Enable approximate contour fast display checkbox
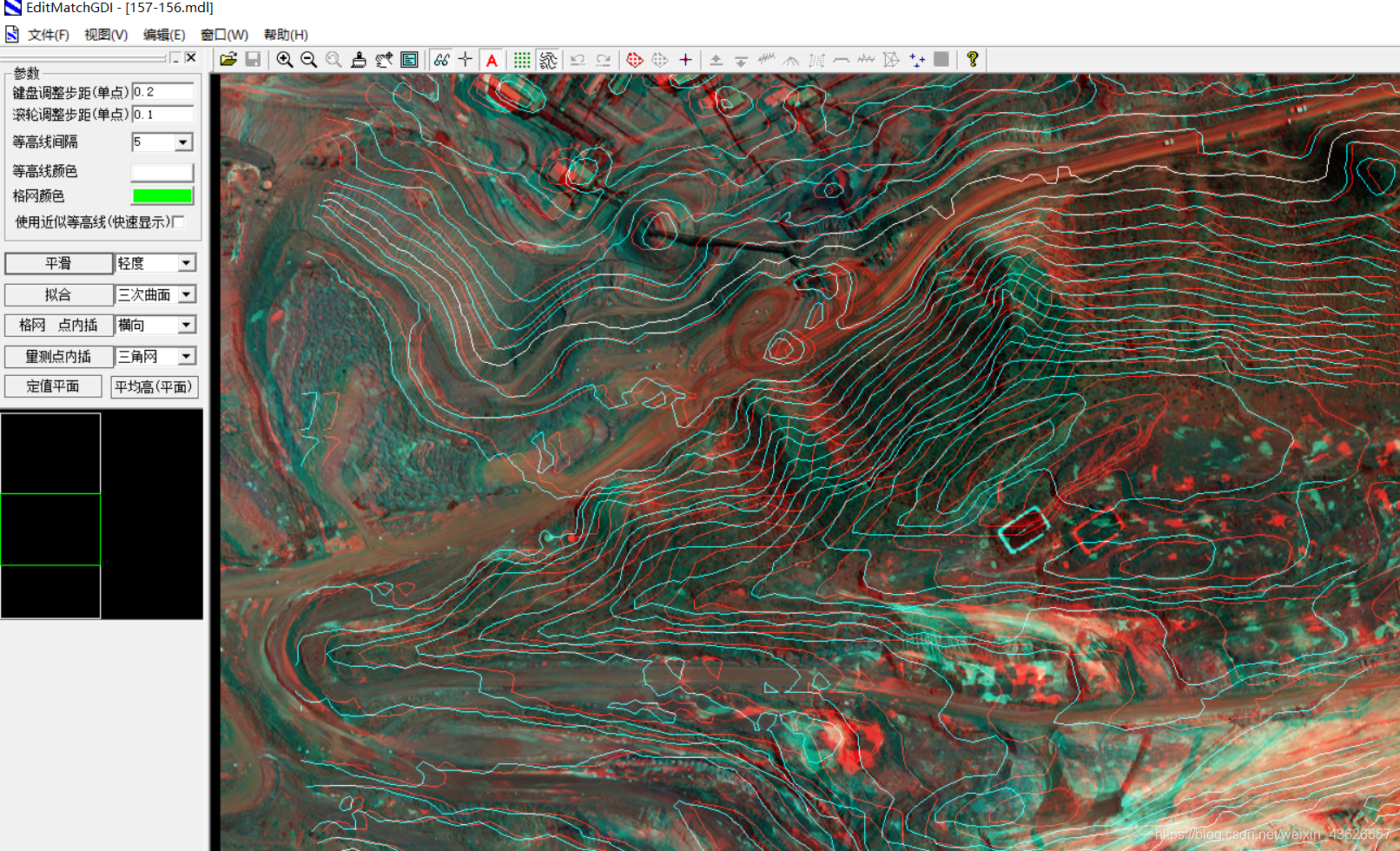 pyautogui.click(x=179, y=222)
